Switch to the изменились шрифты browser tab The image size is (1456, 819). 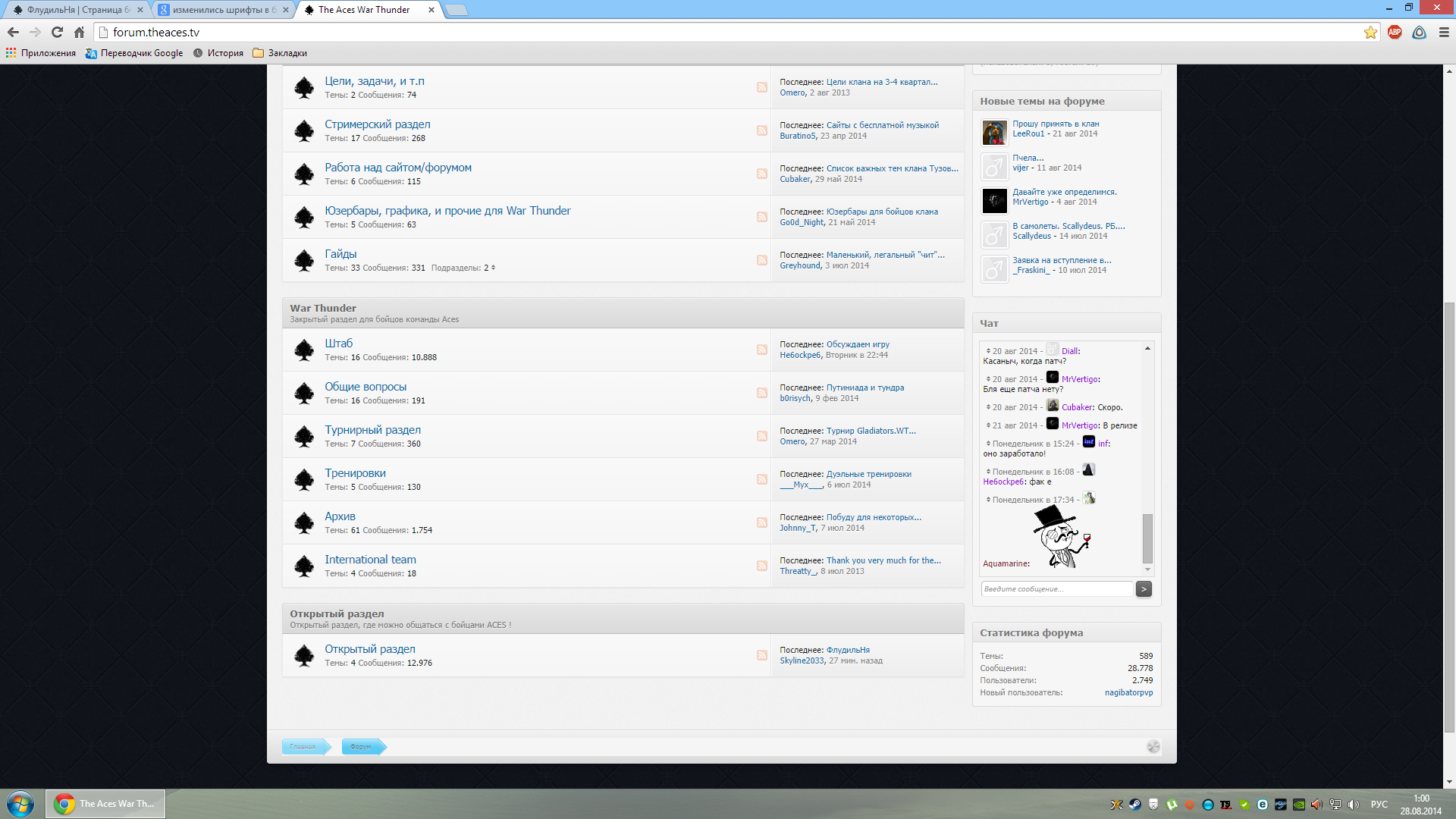click(x=223, y=10)
